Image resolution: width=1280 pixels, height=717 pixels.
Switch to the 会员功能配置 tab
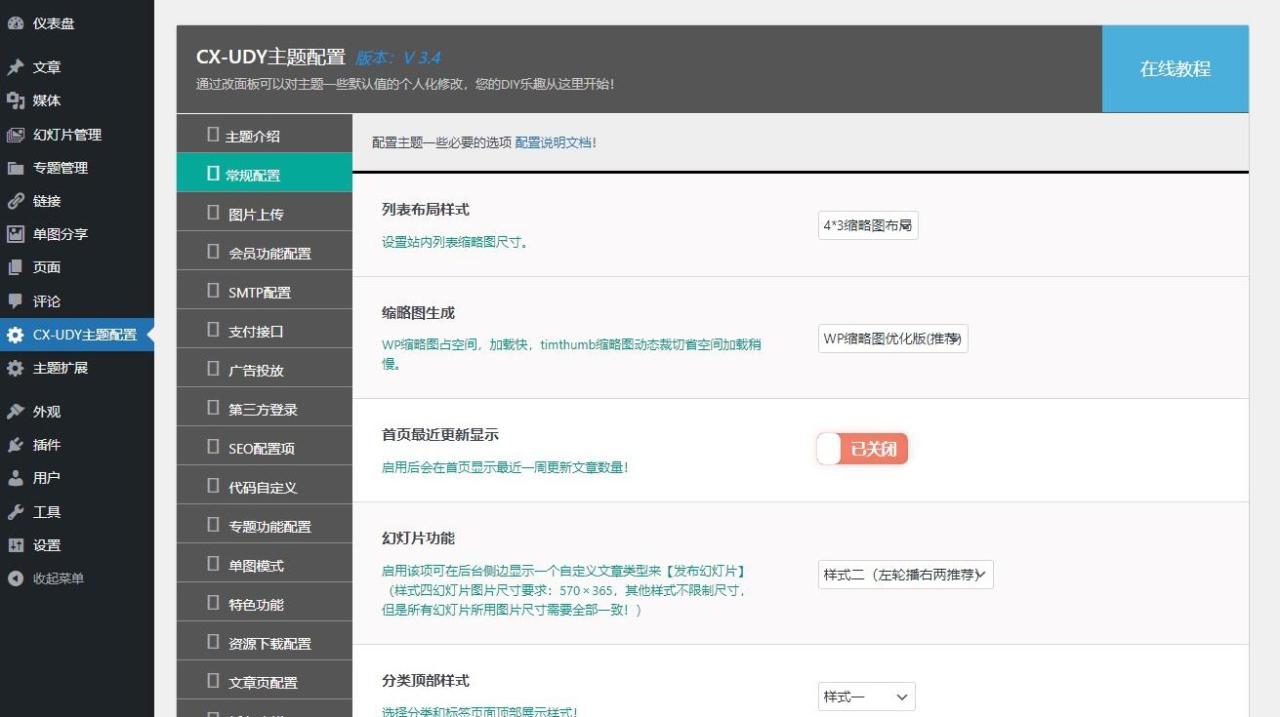point(264,253)
